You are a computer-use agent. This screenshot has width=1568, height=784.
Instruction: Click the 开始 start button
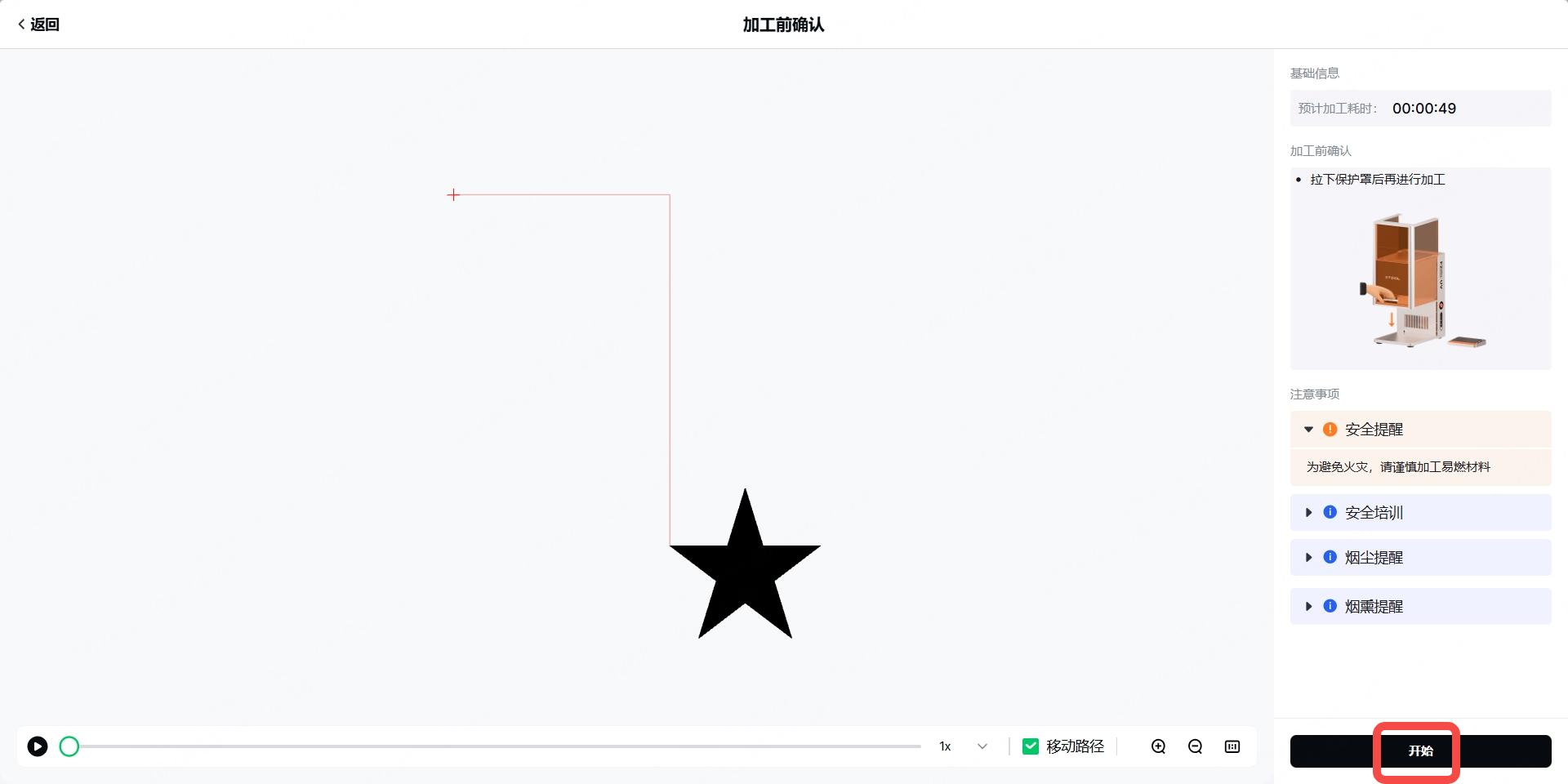(x=1420, y=751)
